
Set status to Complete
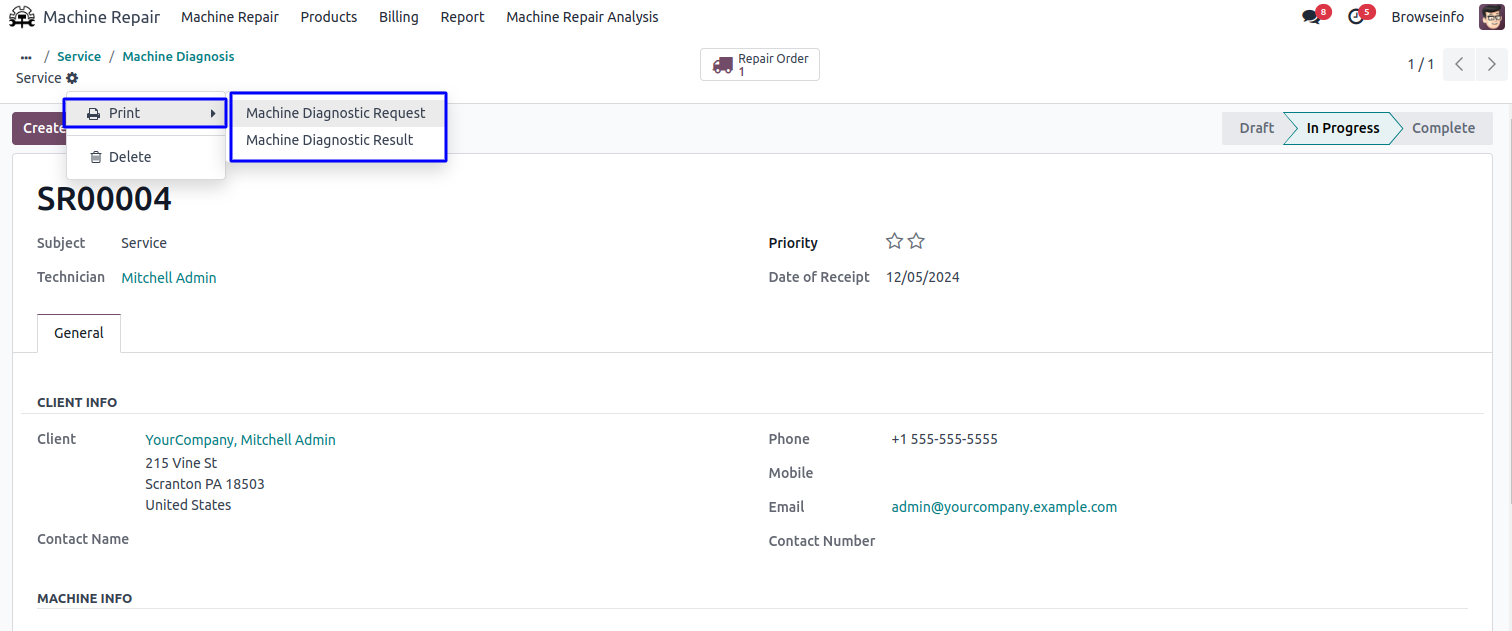coord(1443,128)
